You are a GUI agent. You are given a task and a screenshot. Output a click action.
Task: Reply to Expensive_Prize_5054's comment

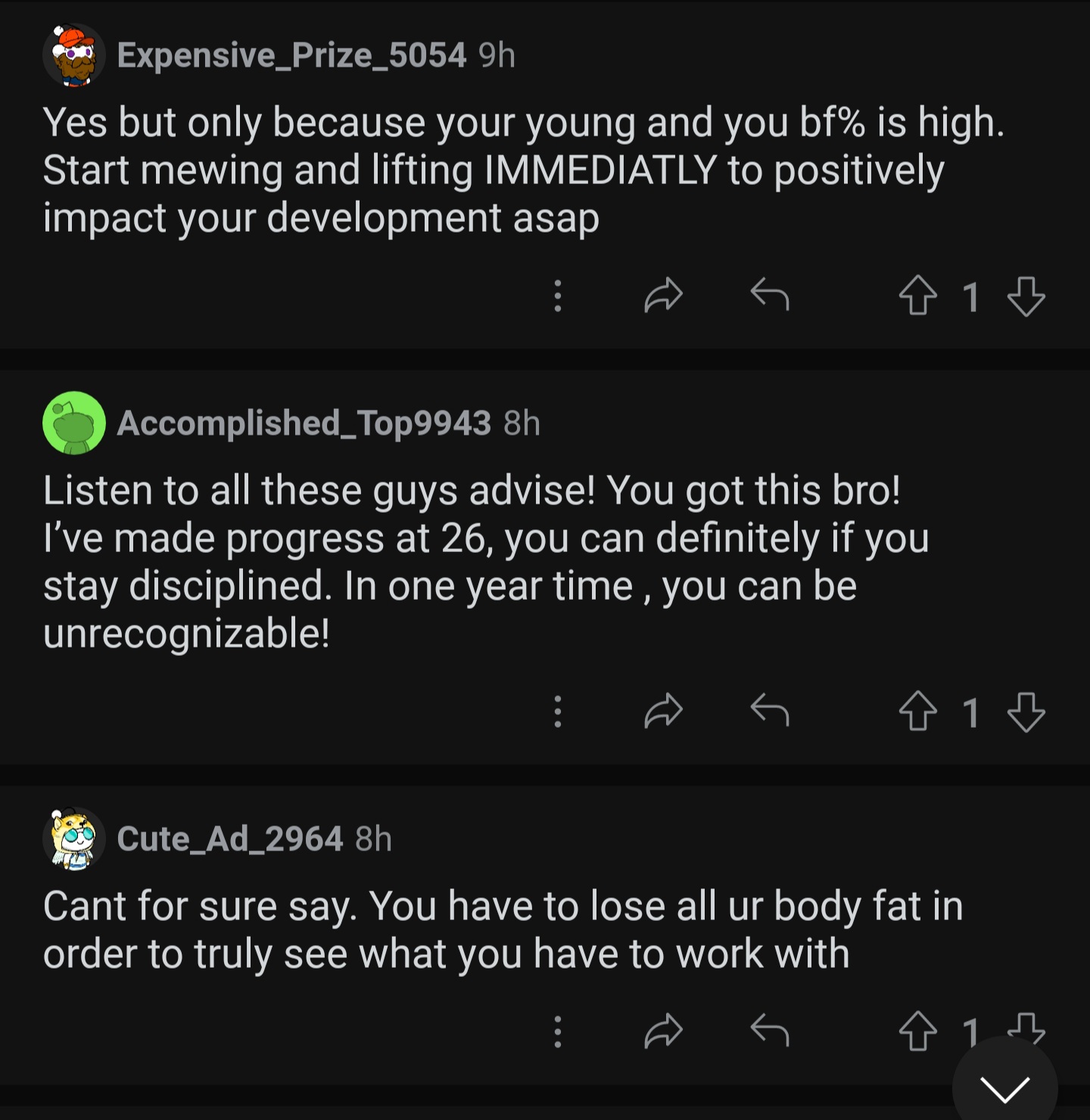770,294
